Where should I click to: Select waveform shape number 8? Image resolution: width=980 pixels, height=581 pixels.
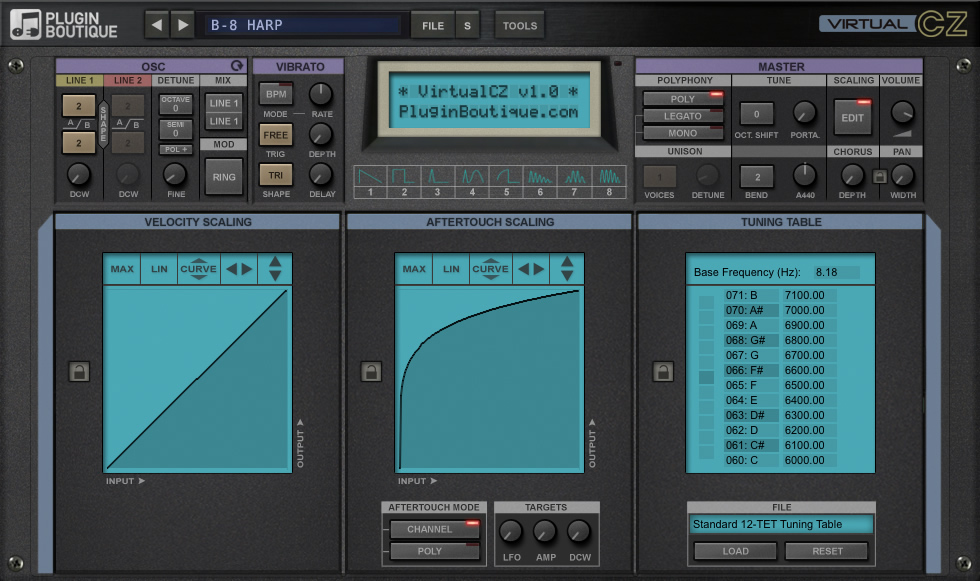[611, 181]
